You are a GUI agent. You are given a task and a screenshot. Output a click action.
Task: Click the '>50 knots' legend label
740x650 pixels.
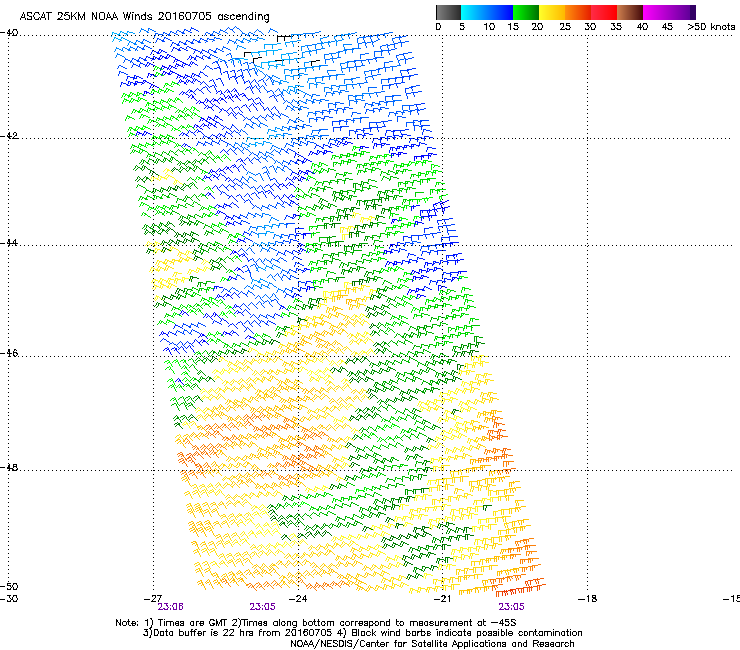[711, 27]
